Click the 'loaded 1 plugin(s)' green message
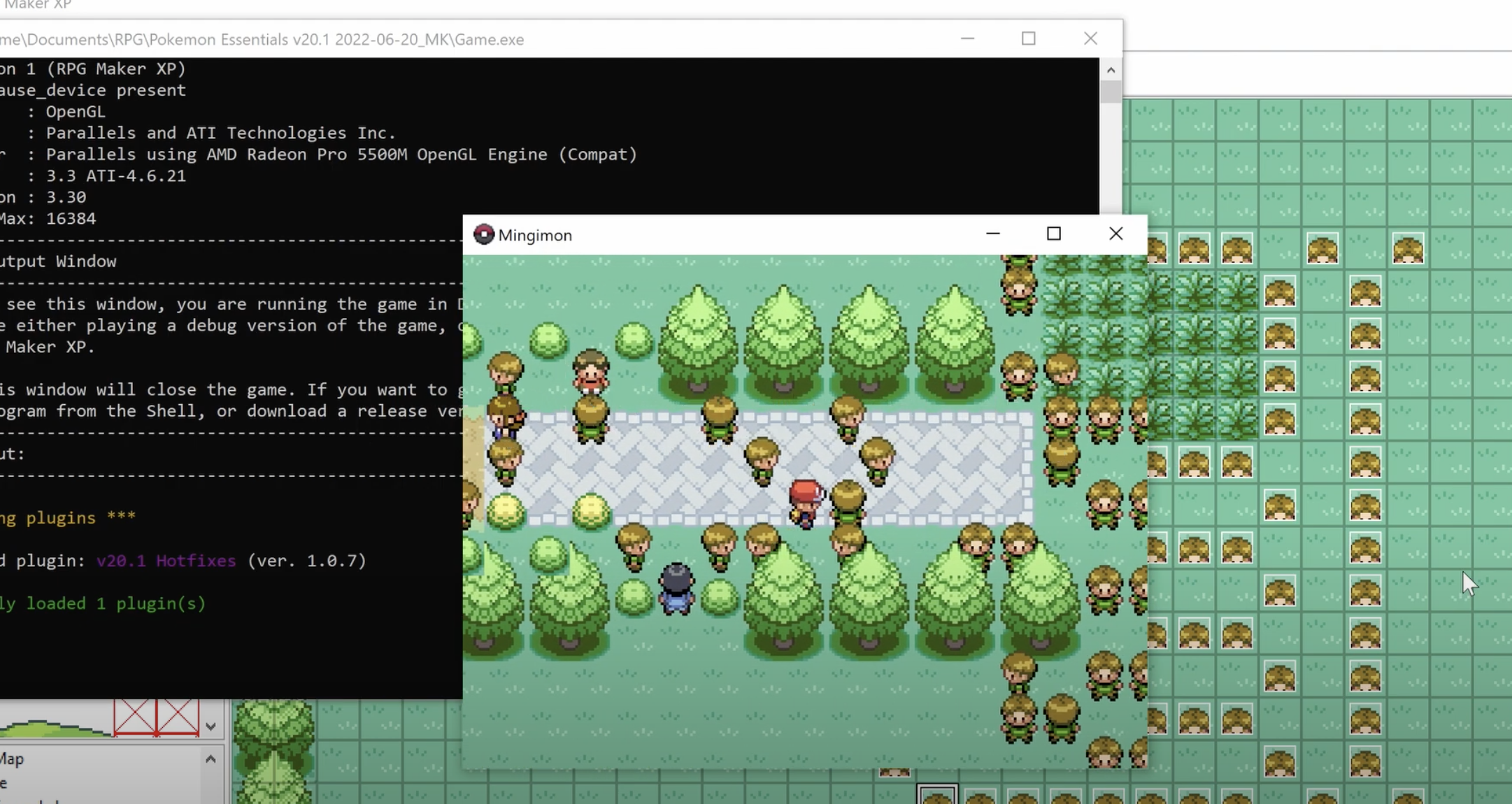 [115, 603]
